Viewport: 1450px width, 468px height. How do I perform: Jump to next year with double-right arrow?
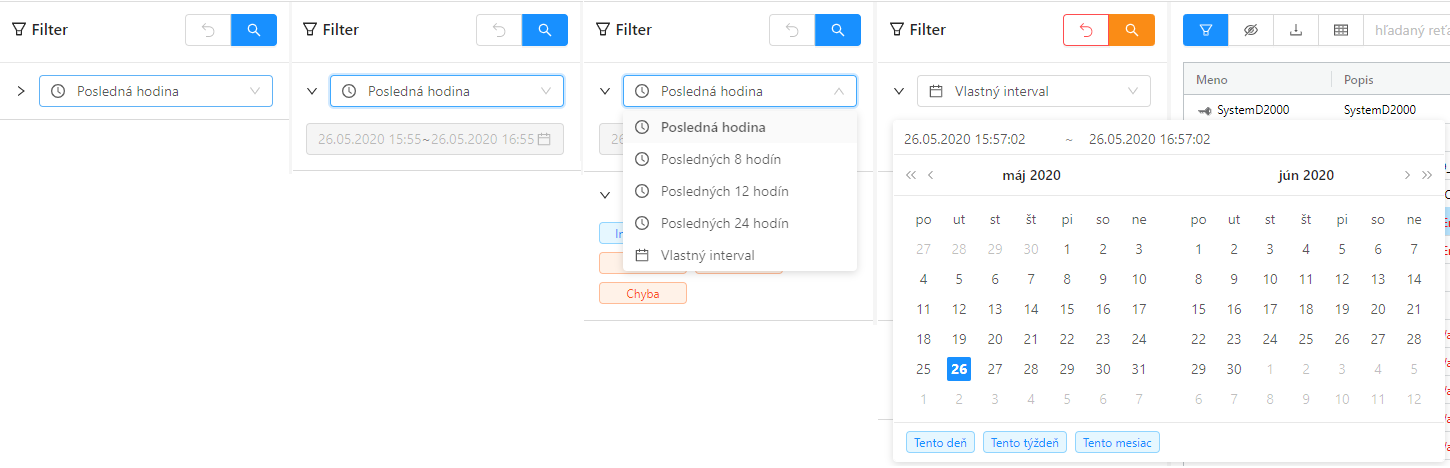[1427, 175]
